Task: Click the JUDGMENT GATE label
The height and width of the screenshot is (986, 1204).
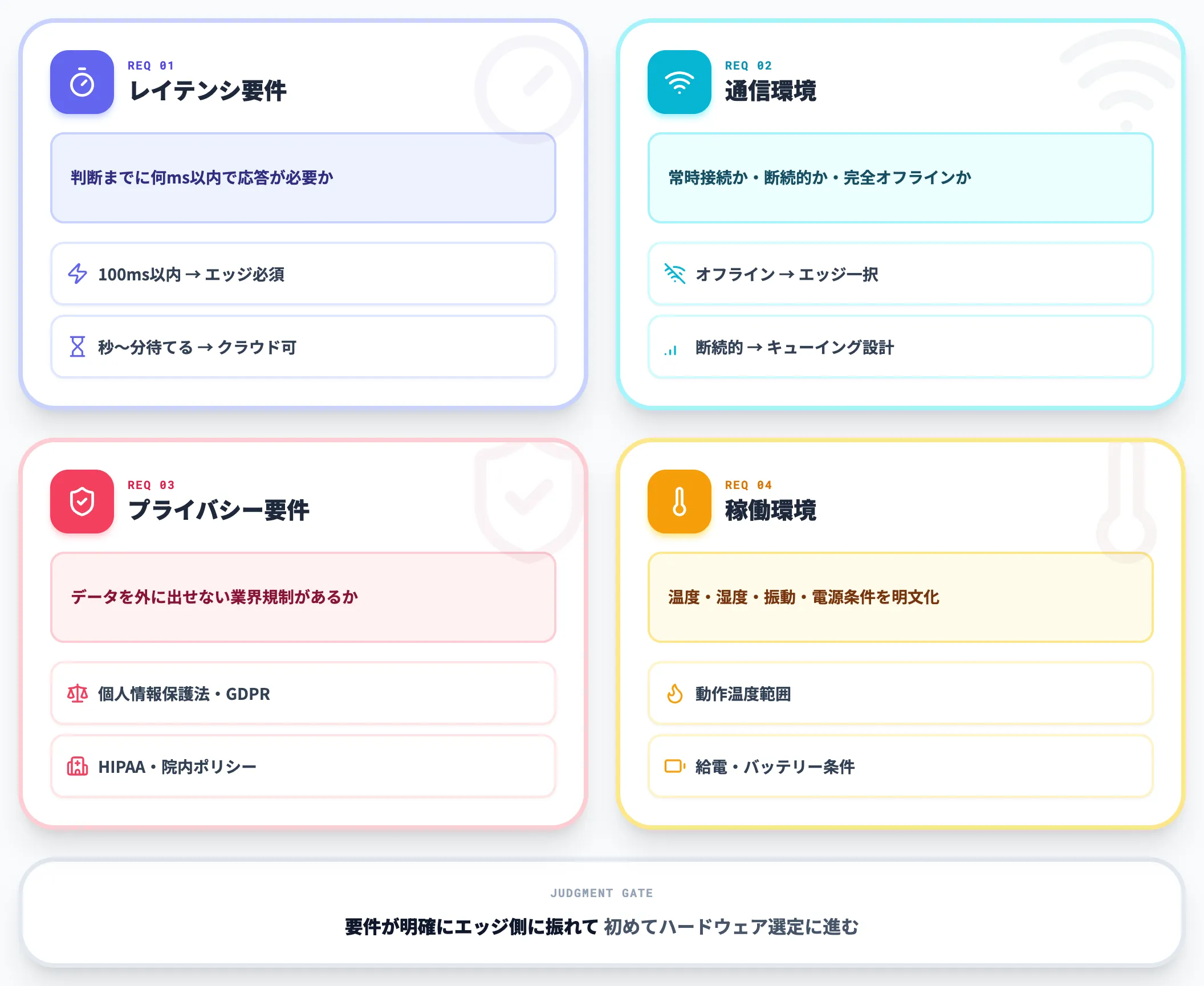Action: click(601, 893)
